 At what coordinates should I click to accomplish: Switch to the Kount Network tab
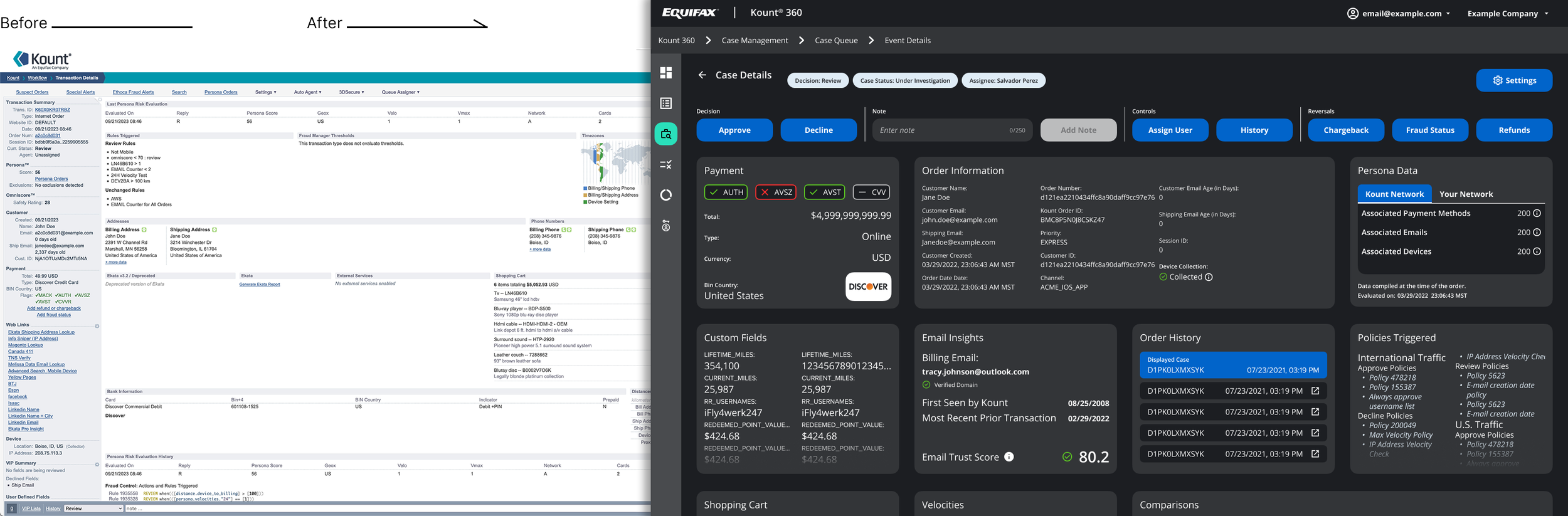point(1394,194)
